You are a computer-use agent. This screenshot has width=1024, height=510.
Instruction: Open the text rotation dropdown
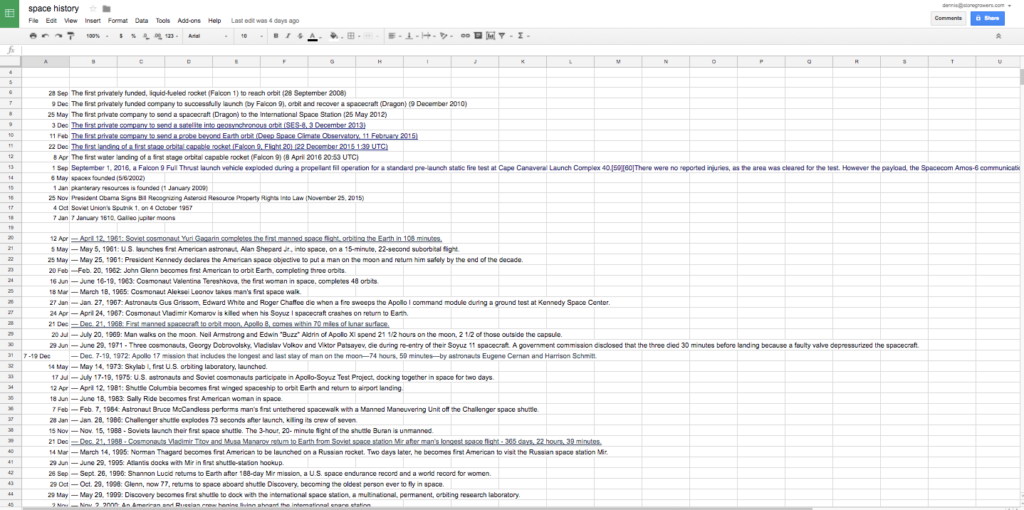(446, 36)
